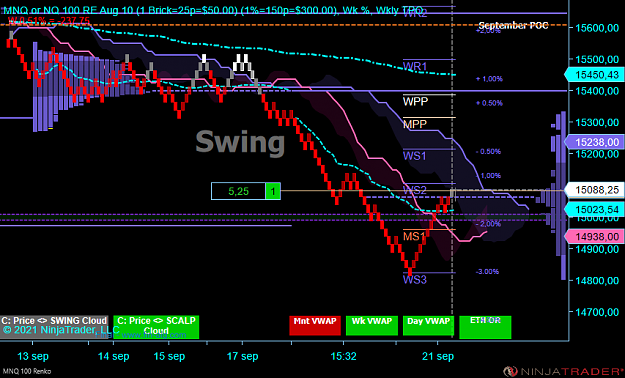Click the 13 sep date label
The height and width of the screenshot is (378, 625).
(x=33, y=356)
